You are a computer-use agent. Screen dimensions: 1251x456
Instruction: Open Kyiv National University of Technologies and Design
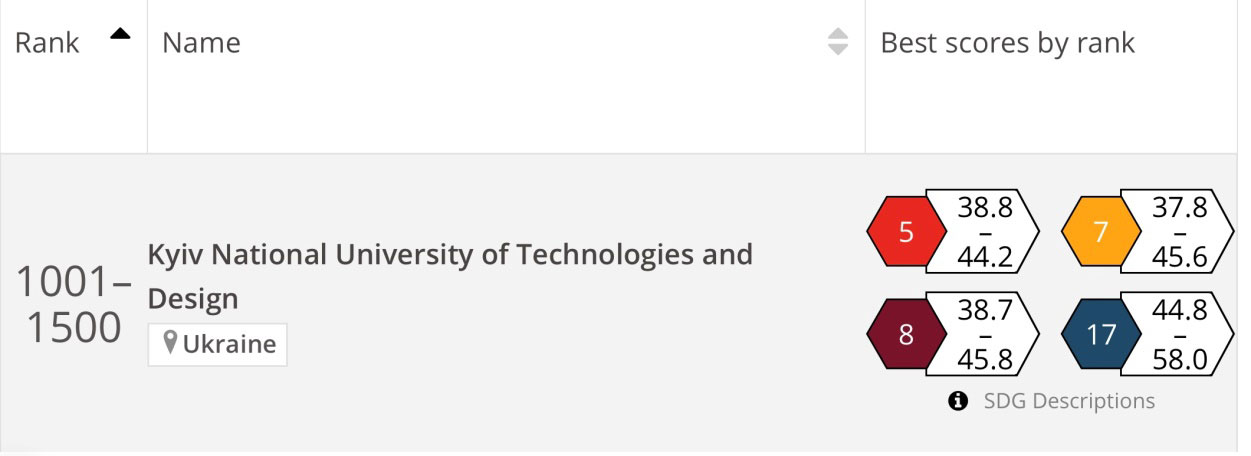(x=450, y=276)
